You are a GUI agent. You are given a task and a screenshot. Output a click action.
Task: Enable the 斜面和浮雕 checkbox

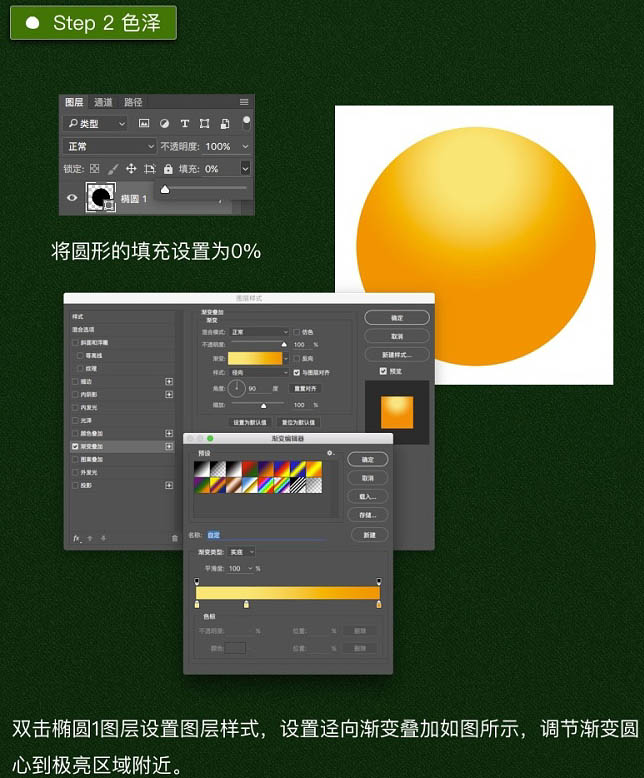pos(75,343)
